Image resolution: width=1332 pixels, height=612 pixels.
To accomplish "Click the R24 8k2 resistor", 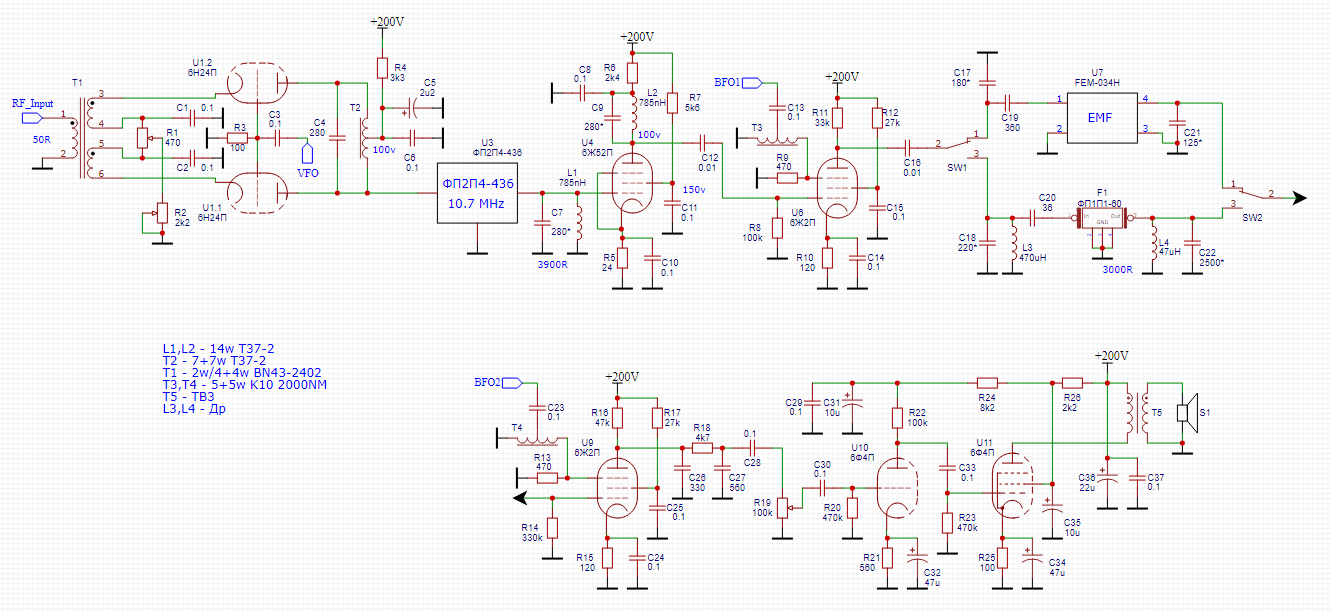I will tap(987, 382).
